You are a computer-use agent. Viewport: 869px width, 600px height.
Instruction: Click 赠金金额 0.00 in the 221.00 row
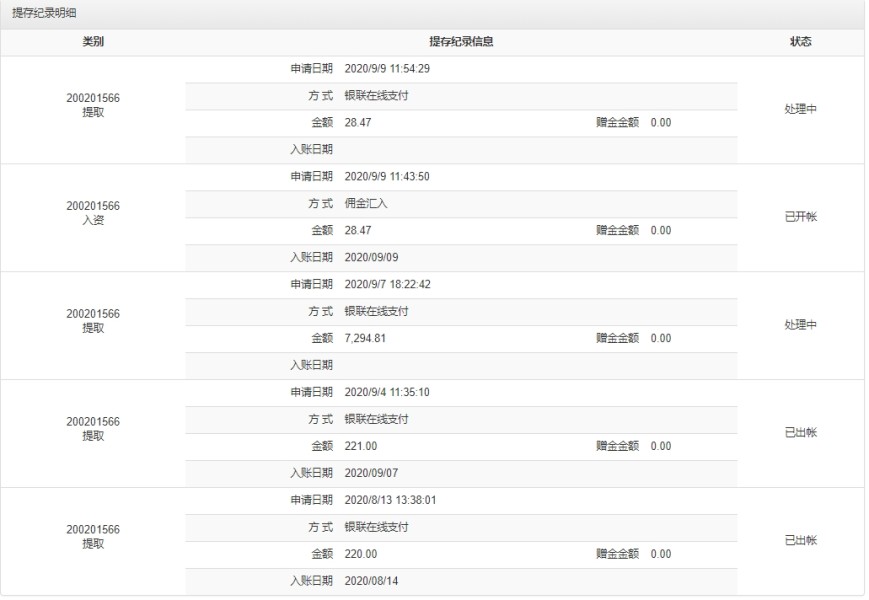(633, 447)
